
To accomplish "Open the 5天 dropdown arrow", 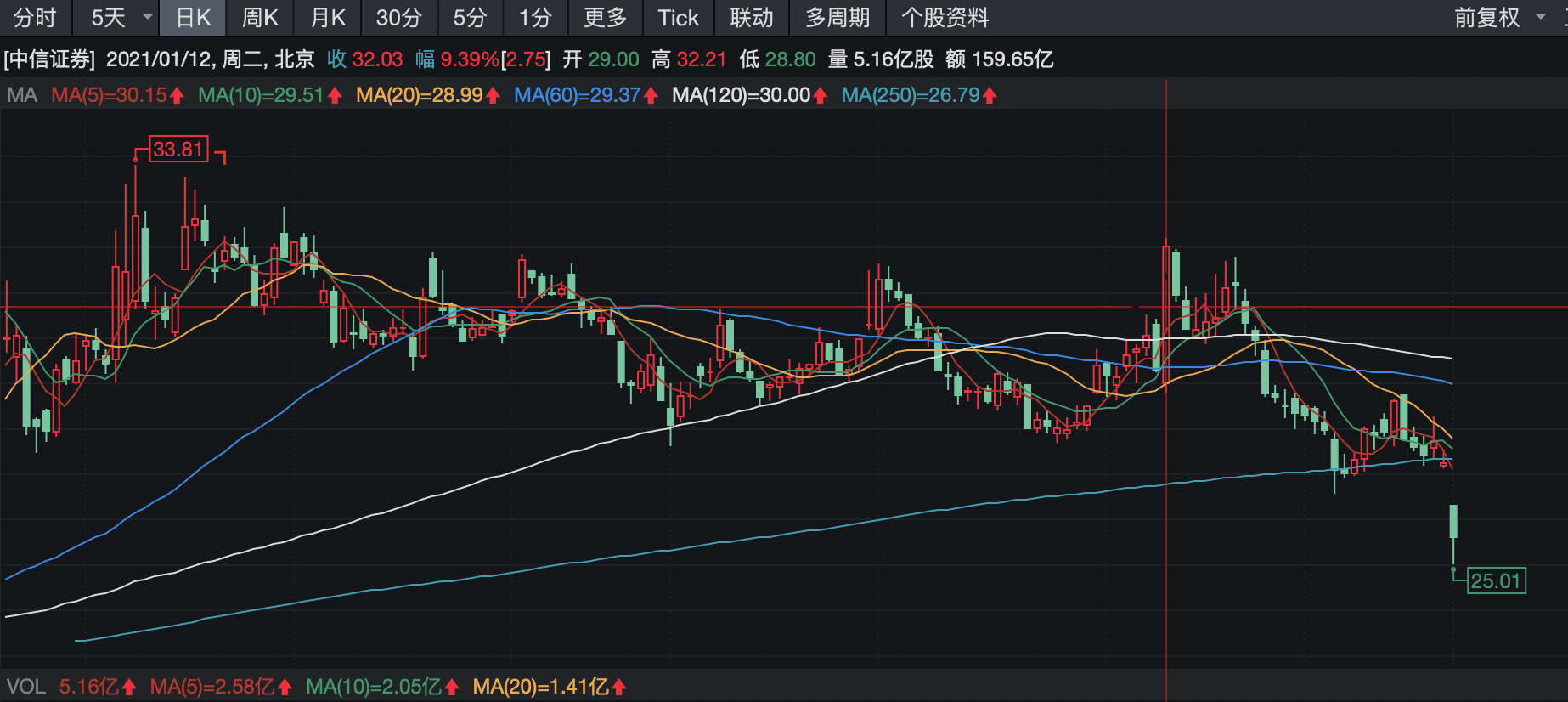I will pyautogui.click(x=148, y=18).
